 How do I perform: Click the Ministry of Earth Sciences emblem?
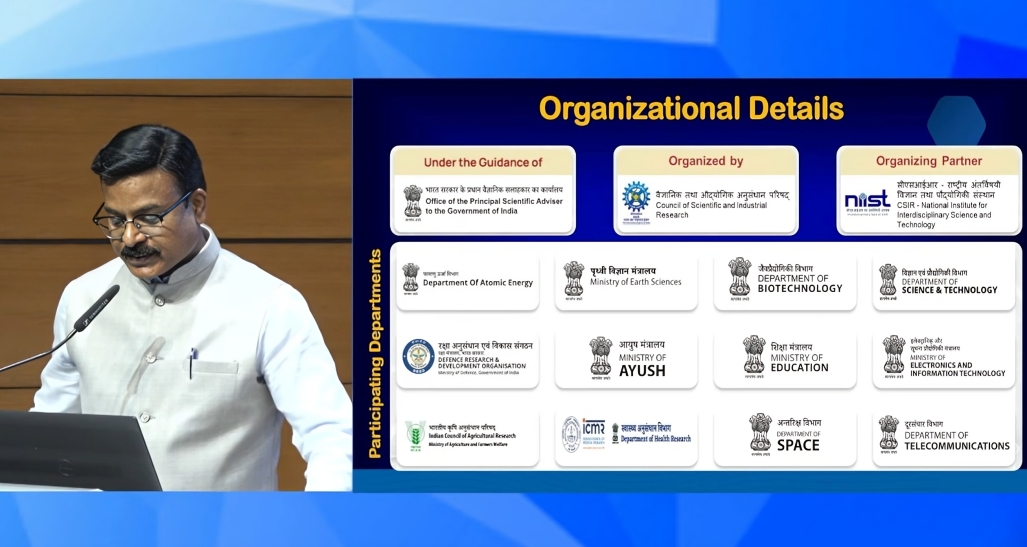574,280
